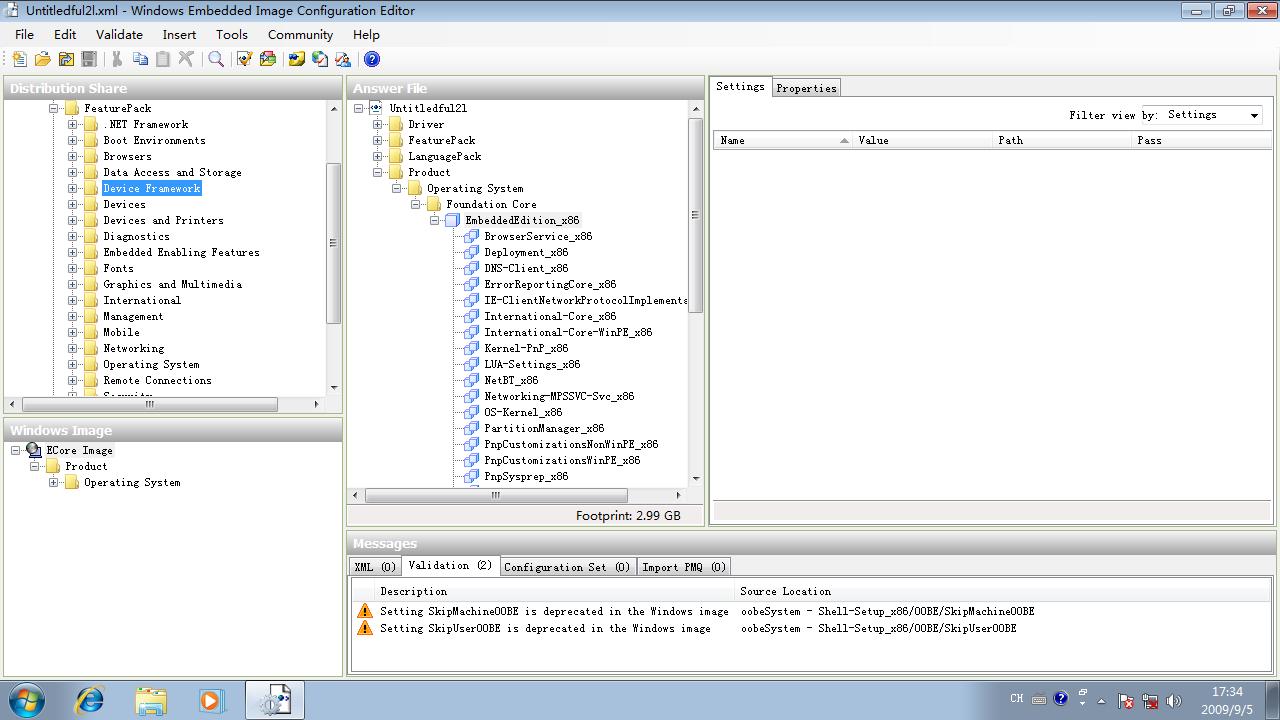Click the yellow folder toolbar icon
Image resolution: width=1280 pixels, height=720 pixels.
tap(296, 60)
